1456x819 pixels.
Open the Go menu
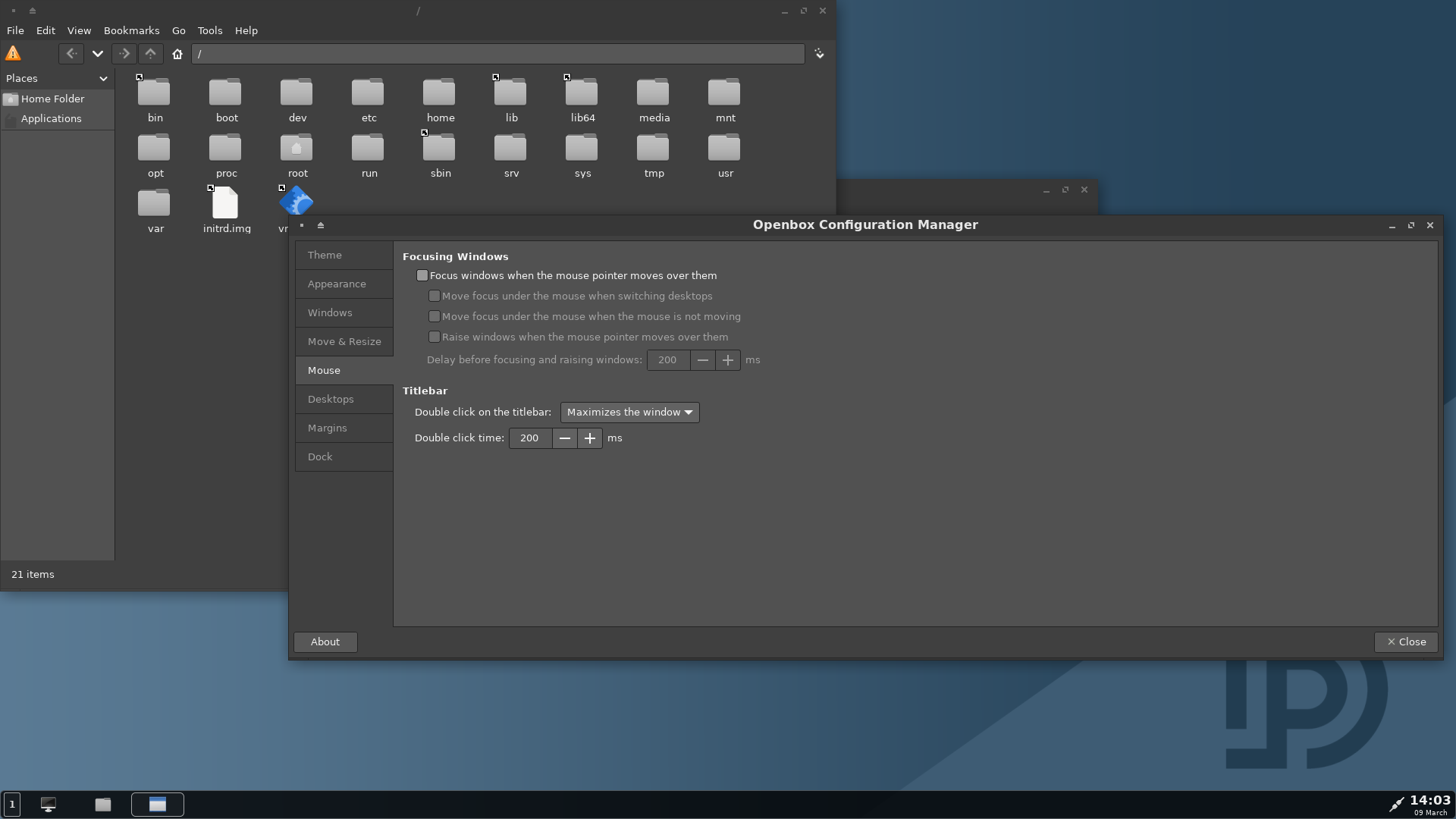click(178, 31)
